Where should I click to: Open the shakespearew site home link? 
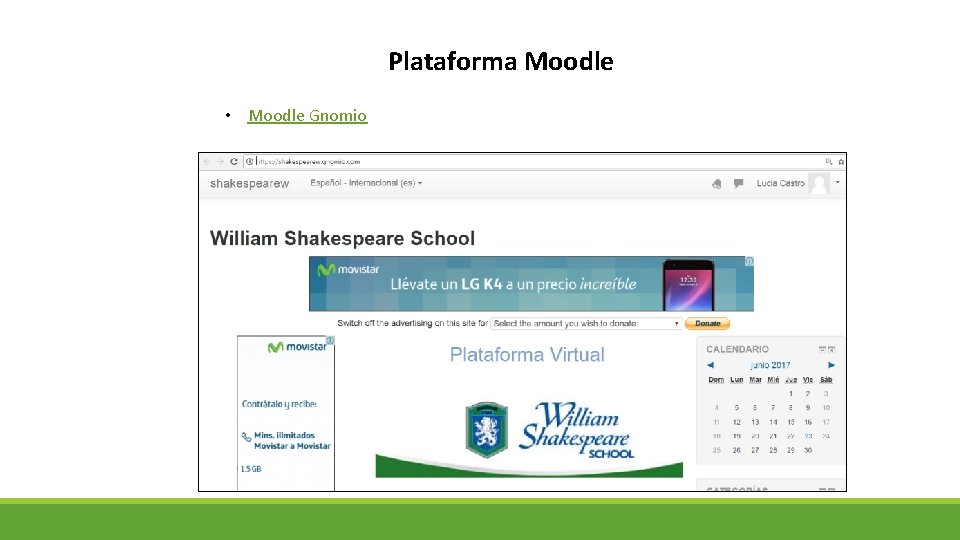point(249,183)
